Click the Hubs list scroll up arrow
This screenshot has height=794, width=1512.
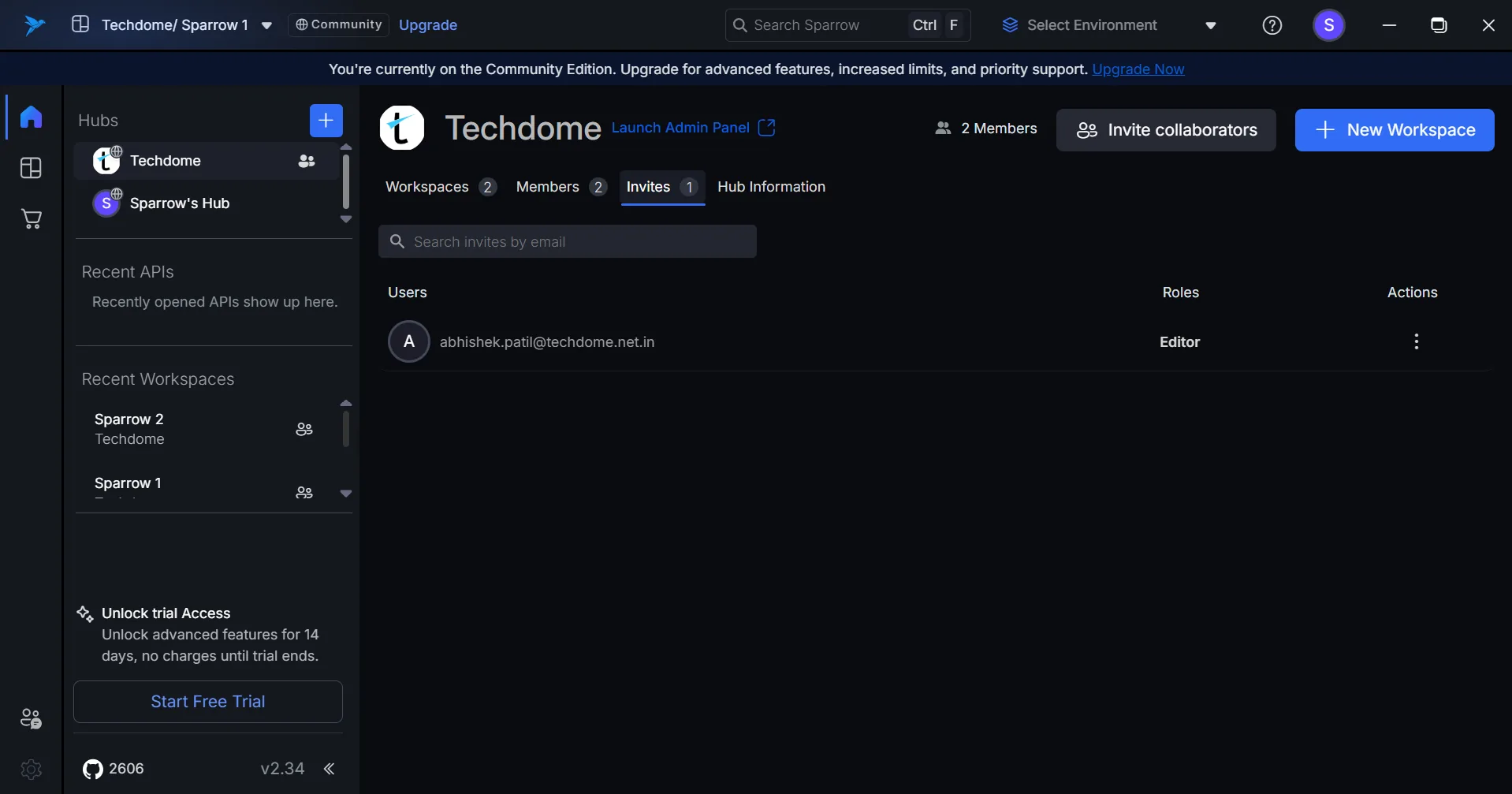click(345, 147)
